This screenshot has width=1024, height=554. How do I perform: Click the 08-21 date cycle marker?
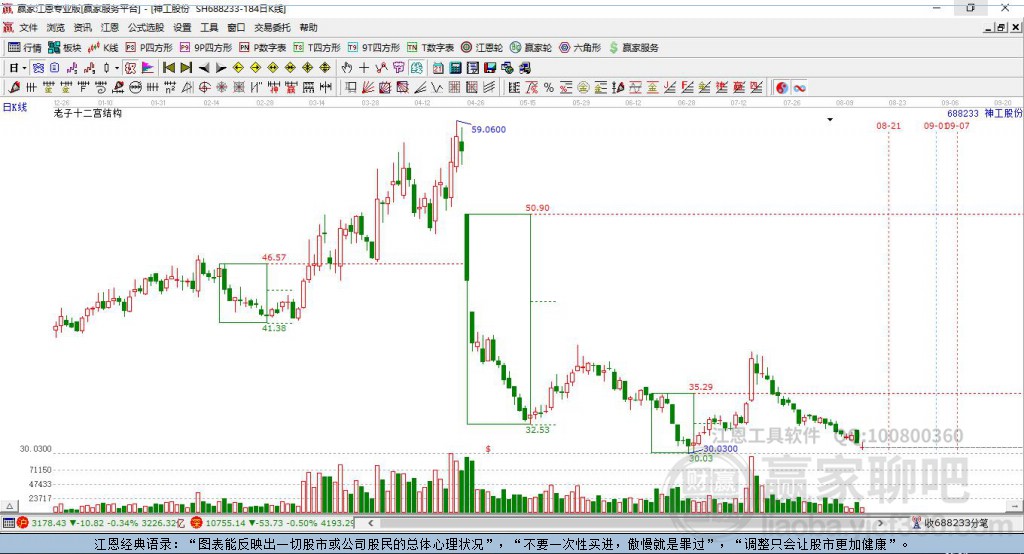pos(888,126)
